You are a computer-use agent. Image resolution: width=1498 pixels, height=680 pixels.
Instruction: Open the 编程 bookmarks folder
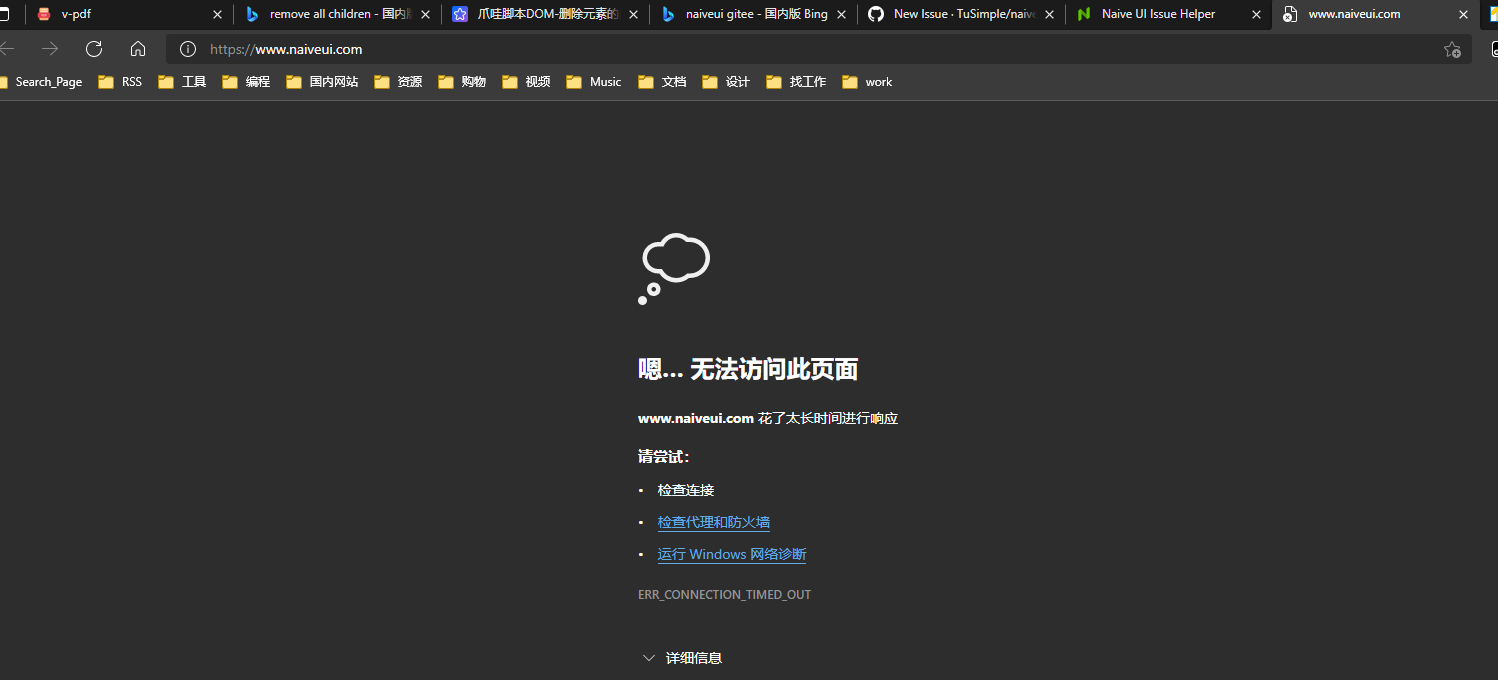click(257, 81)
